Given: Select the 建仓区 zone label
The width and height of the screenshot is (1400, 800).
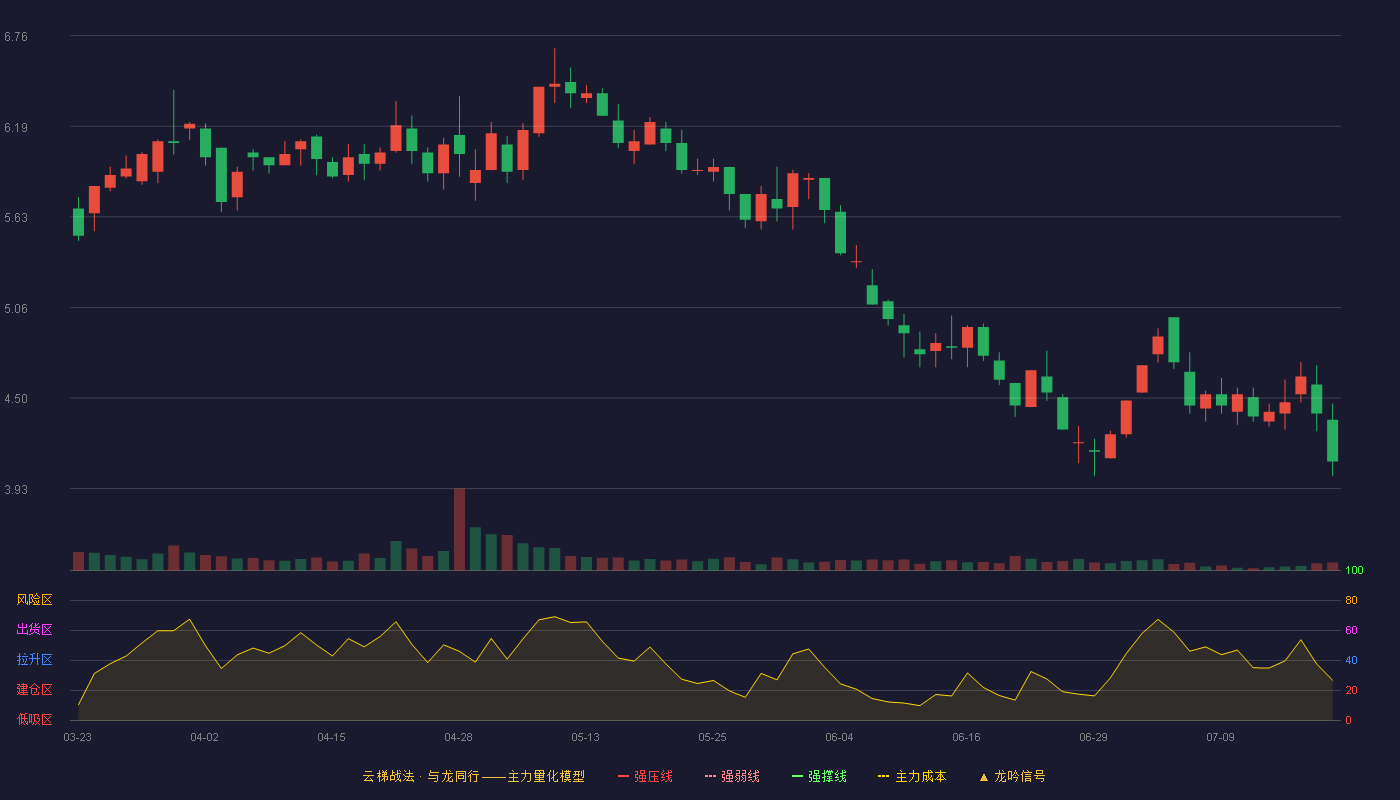Looking at the screenshot, I should click(x=34, y=690).
